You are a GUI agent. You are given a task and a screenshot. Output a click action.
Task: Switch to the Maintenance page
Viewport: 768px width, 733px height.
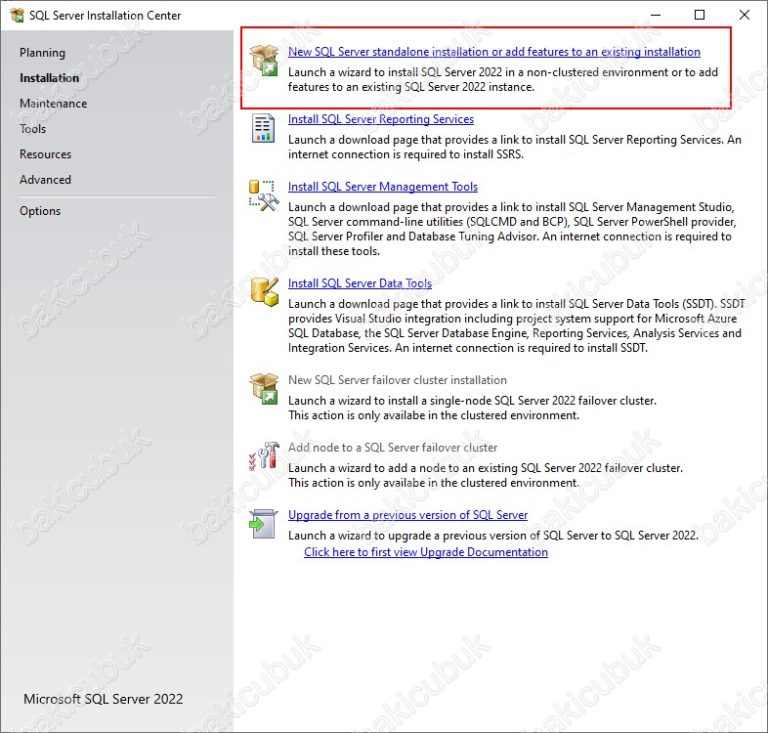point(53,103)
